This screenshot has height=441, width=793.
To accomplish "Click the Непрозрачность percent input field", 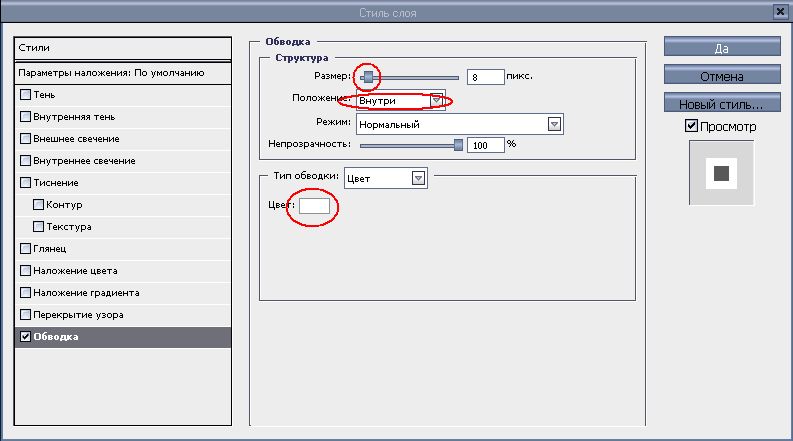I will (485, 145).
